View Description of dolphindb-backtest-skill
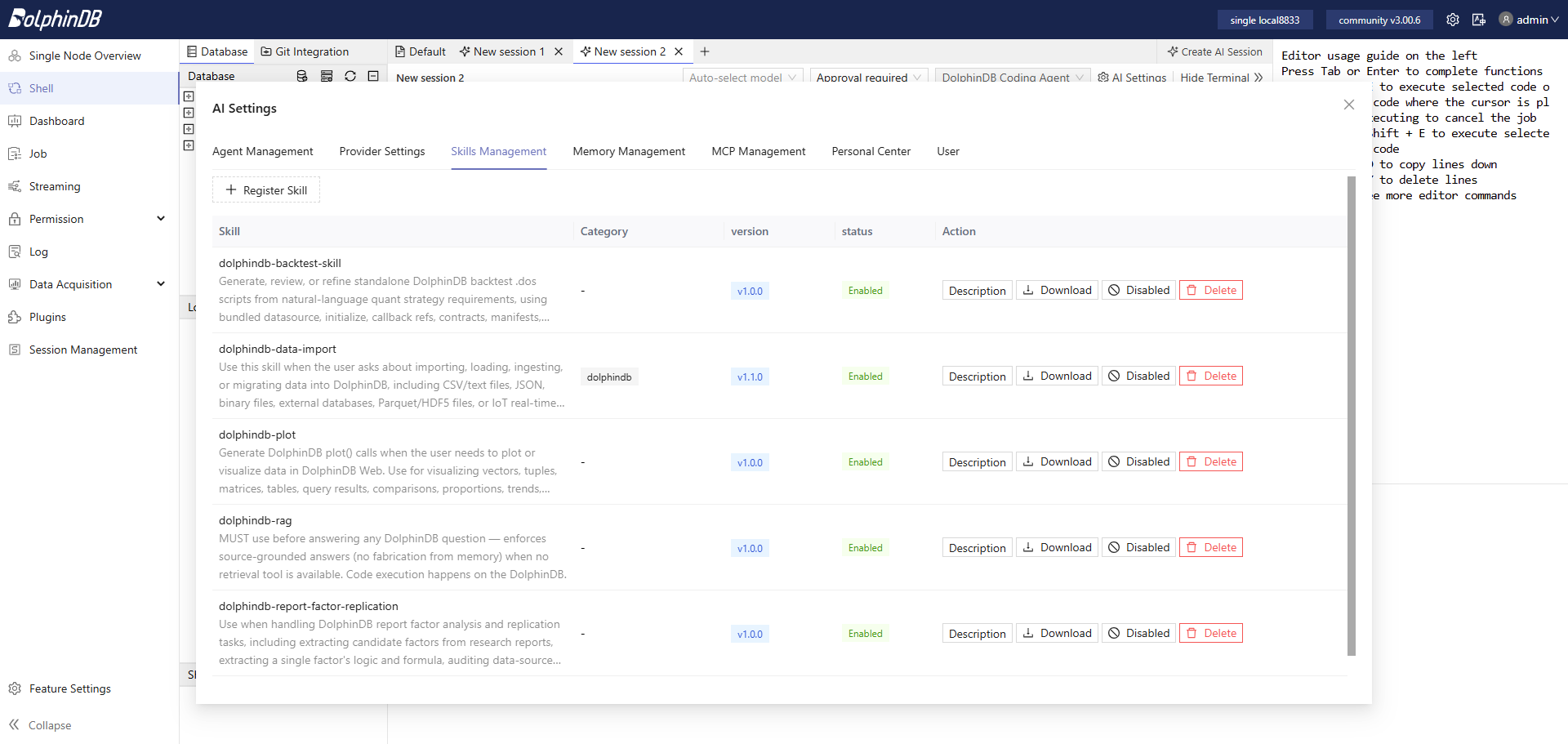The width and height of the screenshot is (1568, 744). tap(978, 290)
